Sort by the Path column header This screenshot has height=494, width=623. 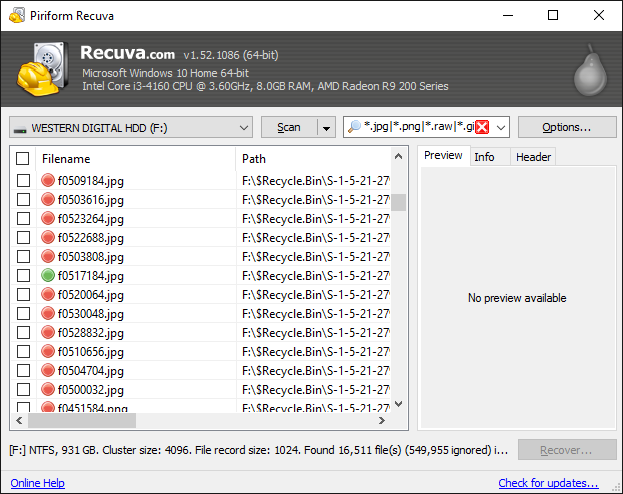[x=313, y=159]
